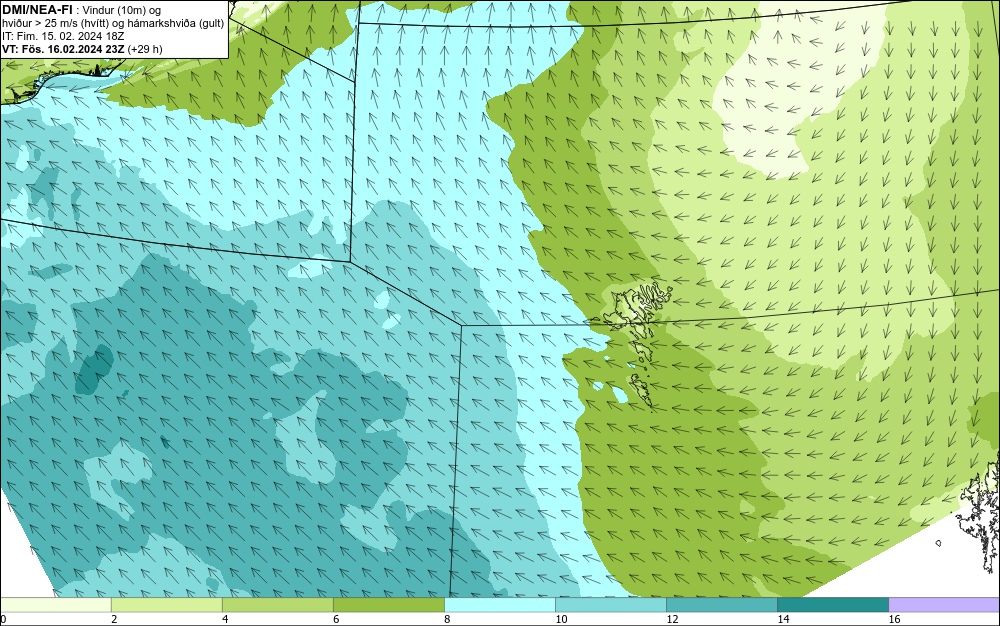This screenshot has height=626, width=1000.
Task: Click the 'DMI/NEA-FI' title text
Action: pos(36,9)
